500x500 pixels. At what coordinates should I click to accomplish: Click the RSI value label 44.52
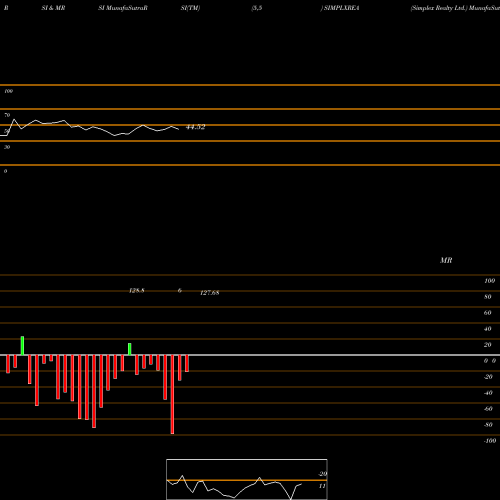pos(196,127)
